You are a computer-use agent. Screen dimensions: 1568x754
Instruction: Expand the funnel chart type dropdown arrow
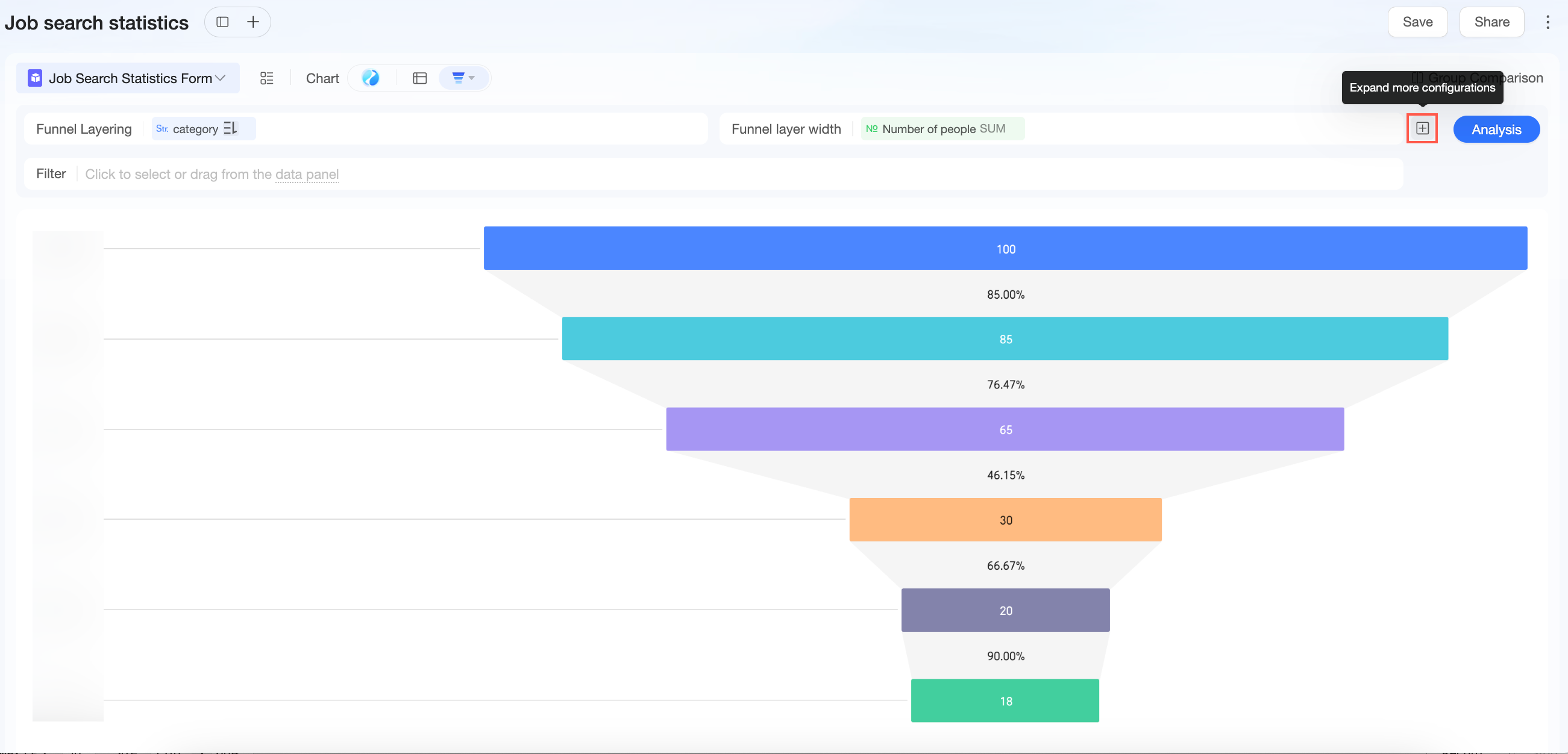471,78
